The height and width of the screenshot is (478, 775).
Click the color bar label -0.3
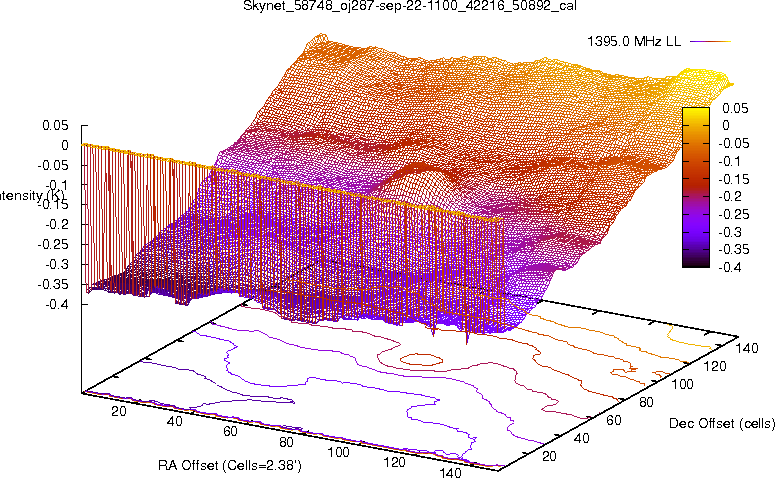(x=730, y=232)
